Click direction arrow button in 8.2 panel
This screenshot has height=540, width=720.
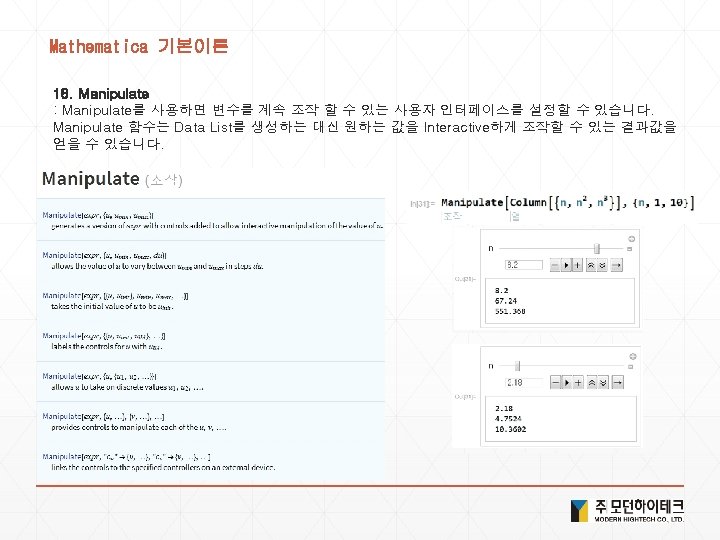[x=617, y=265]
